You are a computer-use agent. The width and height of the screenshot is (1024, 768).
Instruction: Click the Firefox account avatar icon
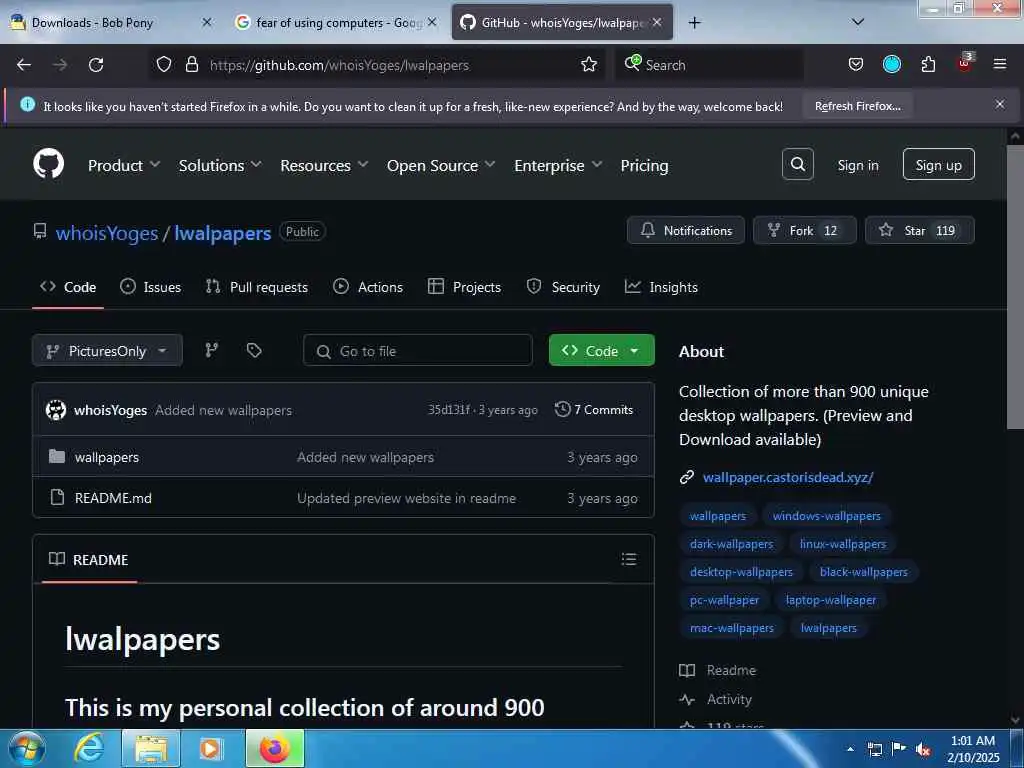[x=892, y=64]
